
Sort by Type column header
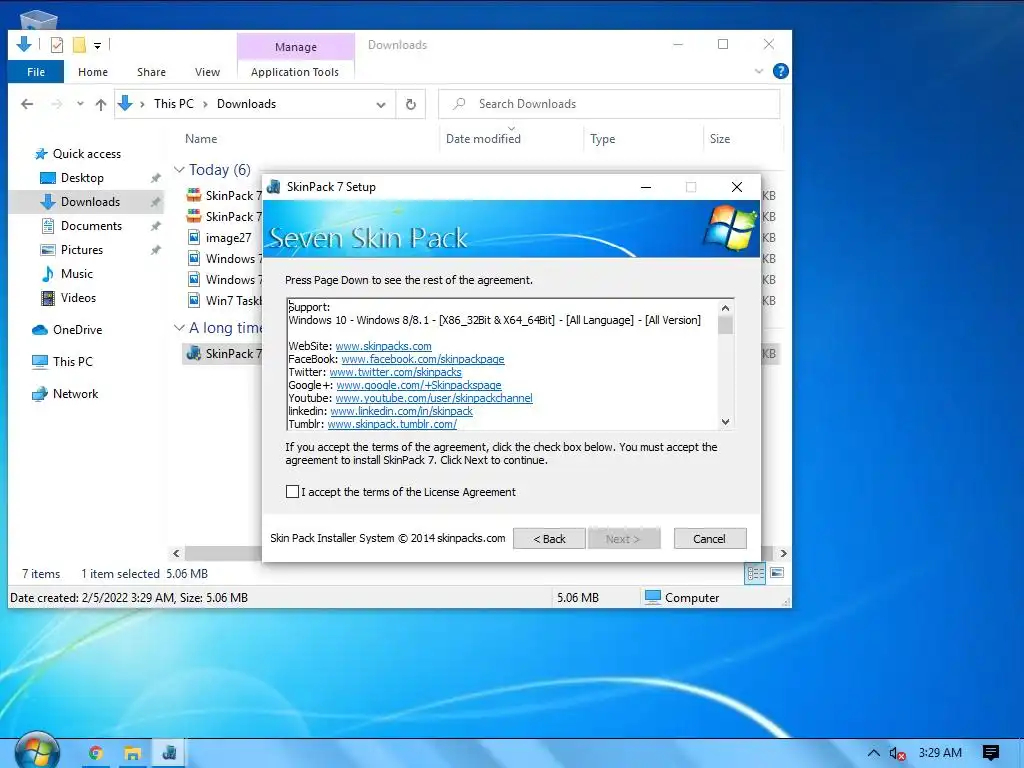(x=602, y=139)
